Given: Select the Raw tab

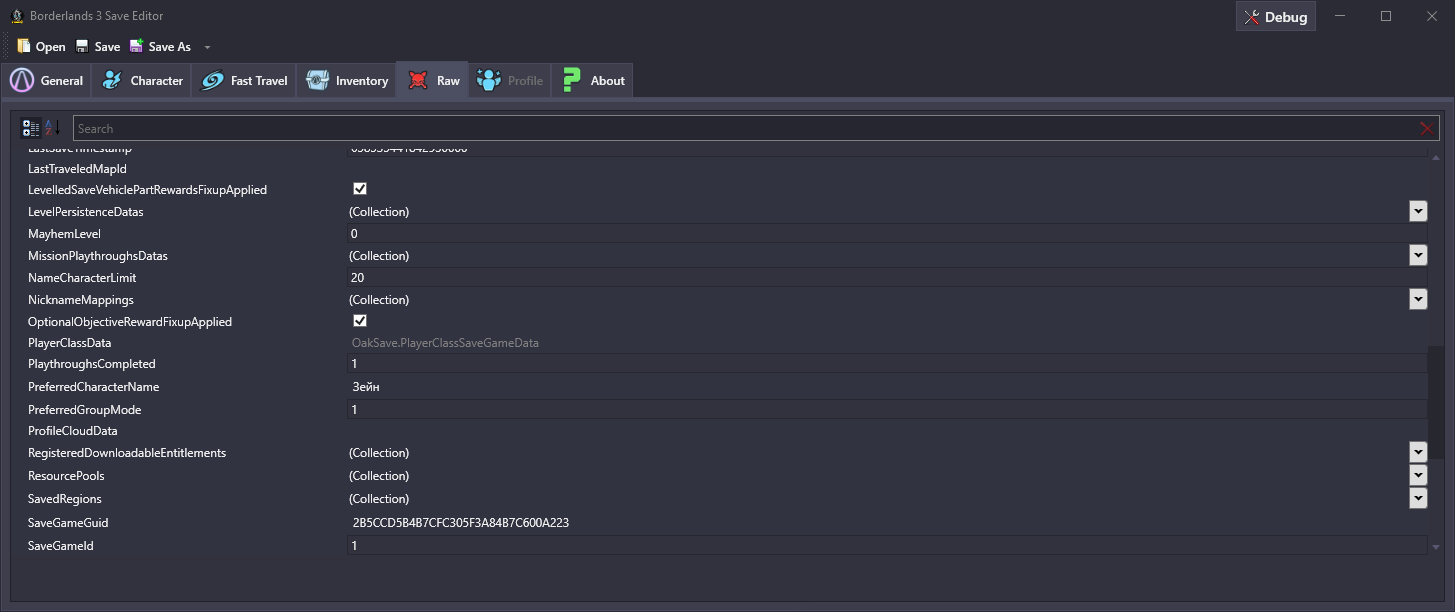Looking at the screenshot, I should coord(433,81).
